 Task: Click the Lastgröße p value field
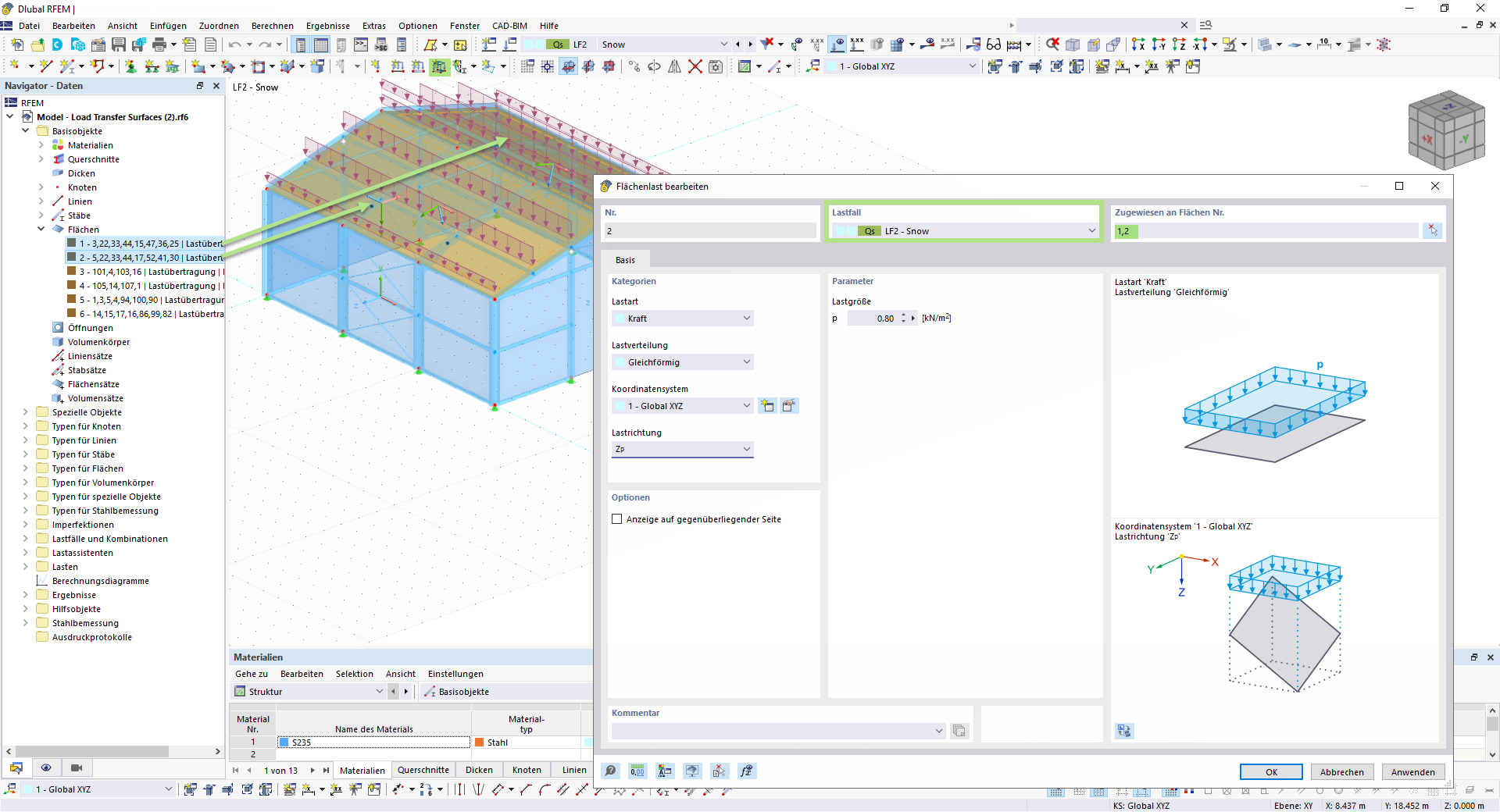[873, 319]
